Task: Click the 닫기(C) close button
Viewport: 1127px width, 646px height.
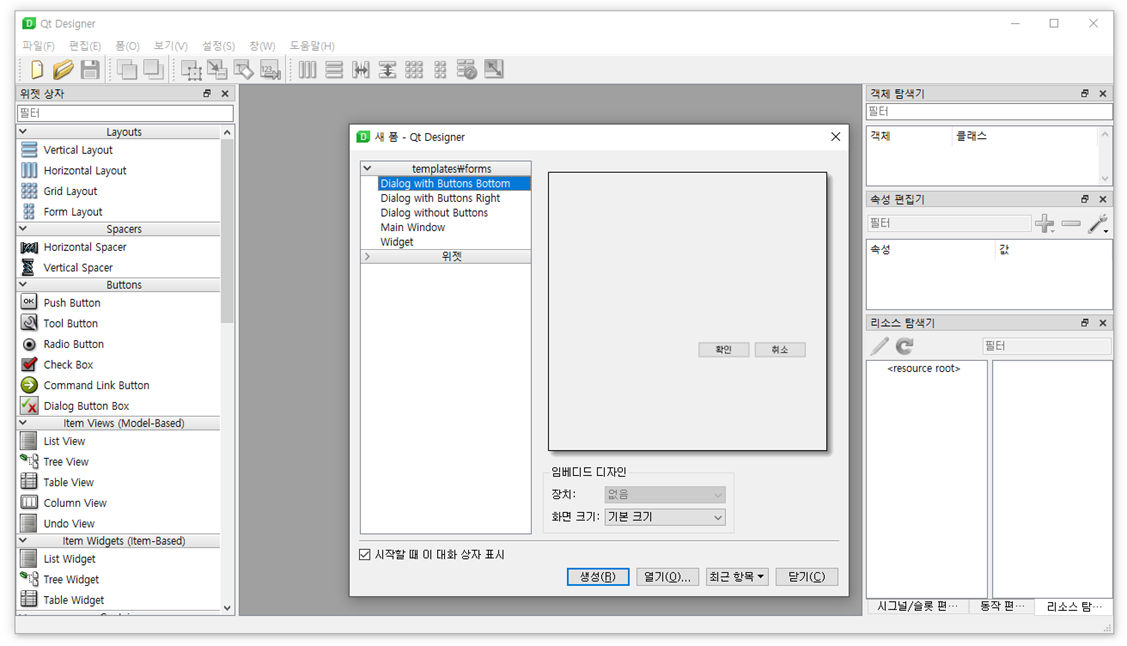Action: point(806,576)
